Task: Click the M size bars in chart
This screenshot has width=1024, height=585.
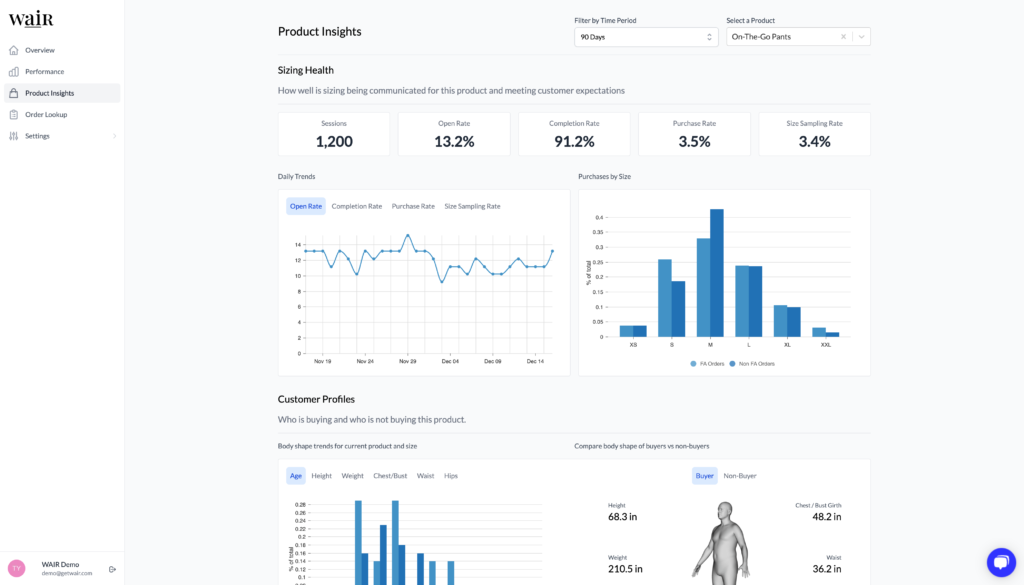Action: click(710, 273)
